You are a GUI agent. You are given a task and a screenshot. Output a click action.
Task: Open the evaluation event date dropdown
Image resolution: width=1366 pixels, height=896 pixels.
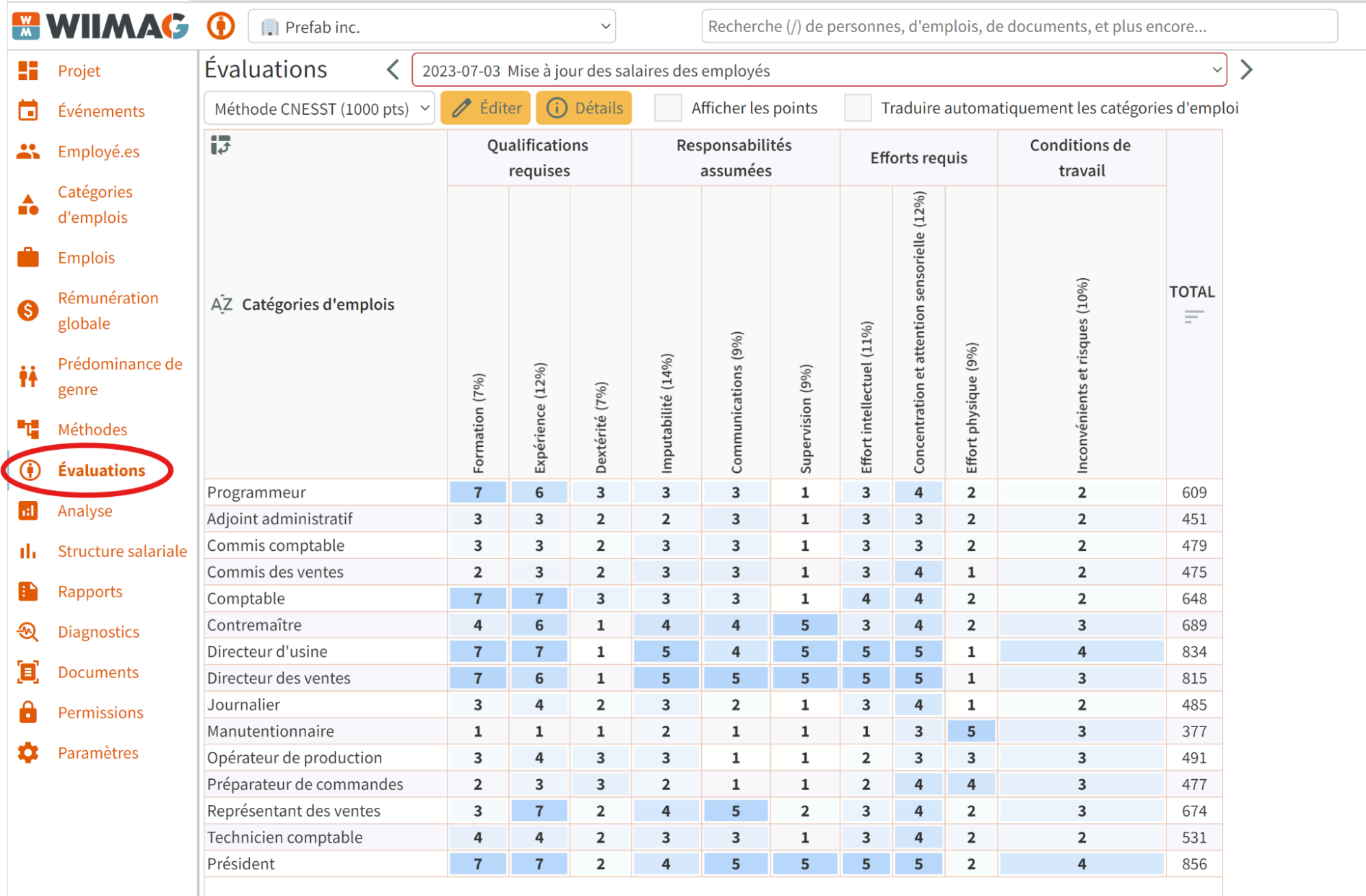click(819, 70)
